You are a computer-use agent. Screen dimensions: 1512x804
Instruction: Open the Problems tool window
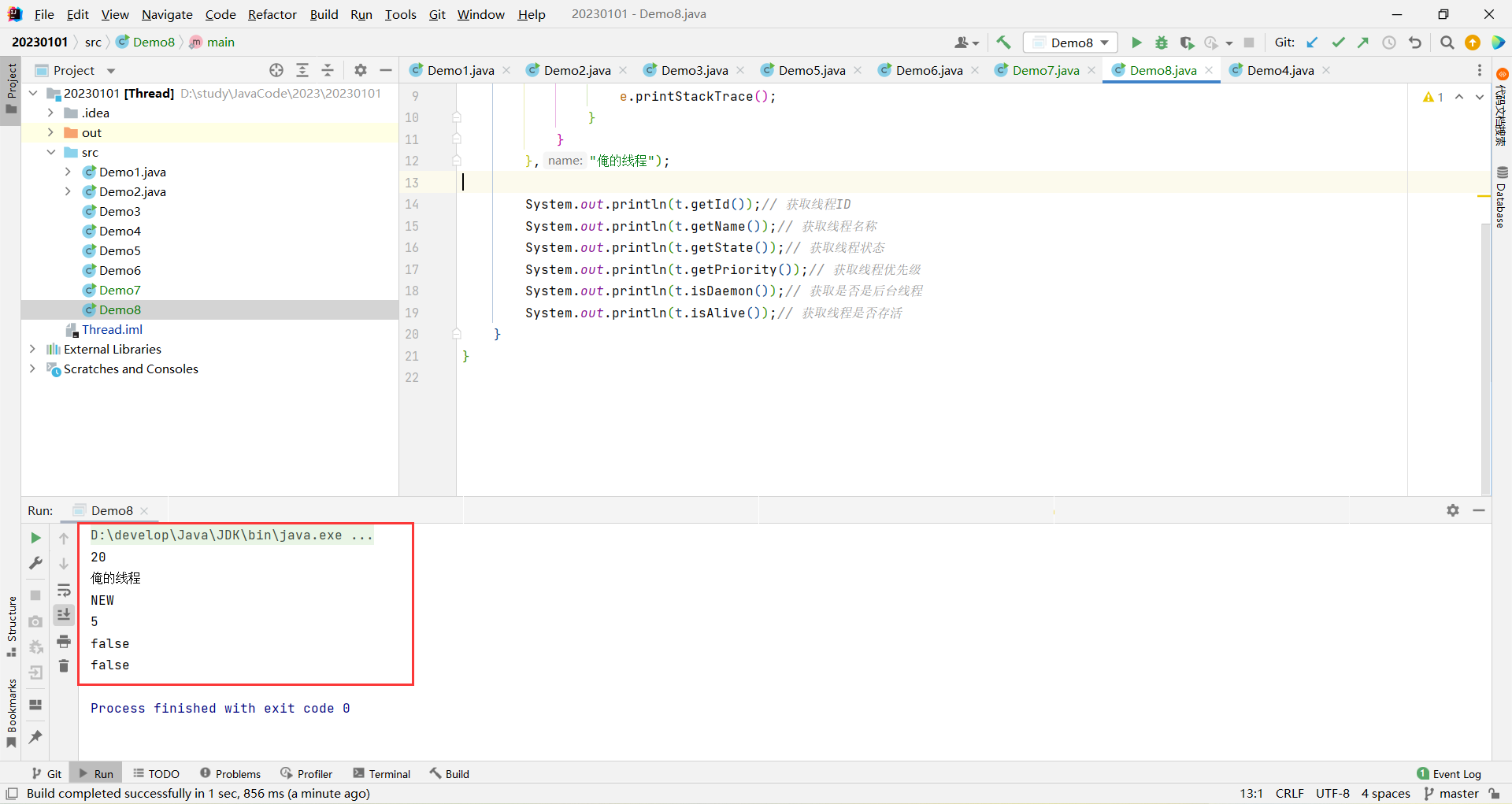(x=230, y=773)
